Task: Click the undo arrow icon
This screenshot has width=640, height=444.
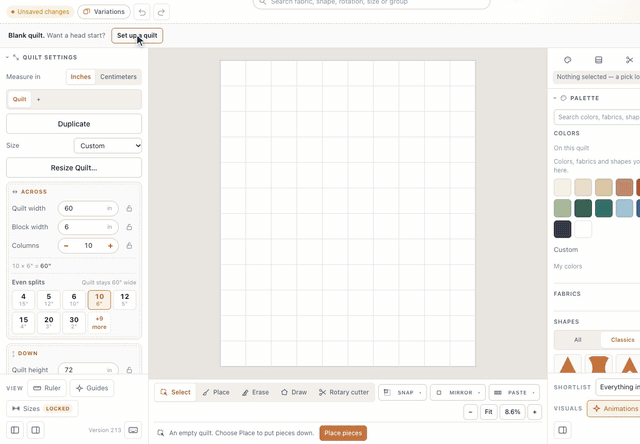Action: coord(142,12)
